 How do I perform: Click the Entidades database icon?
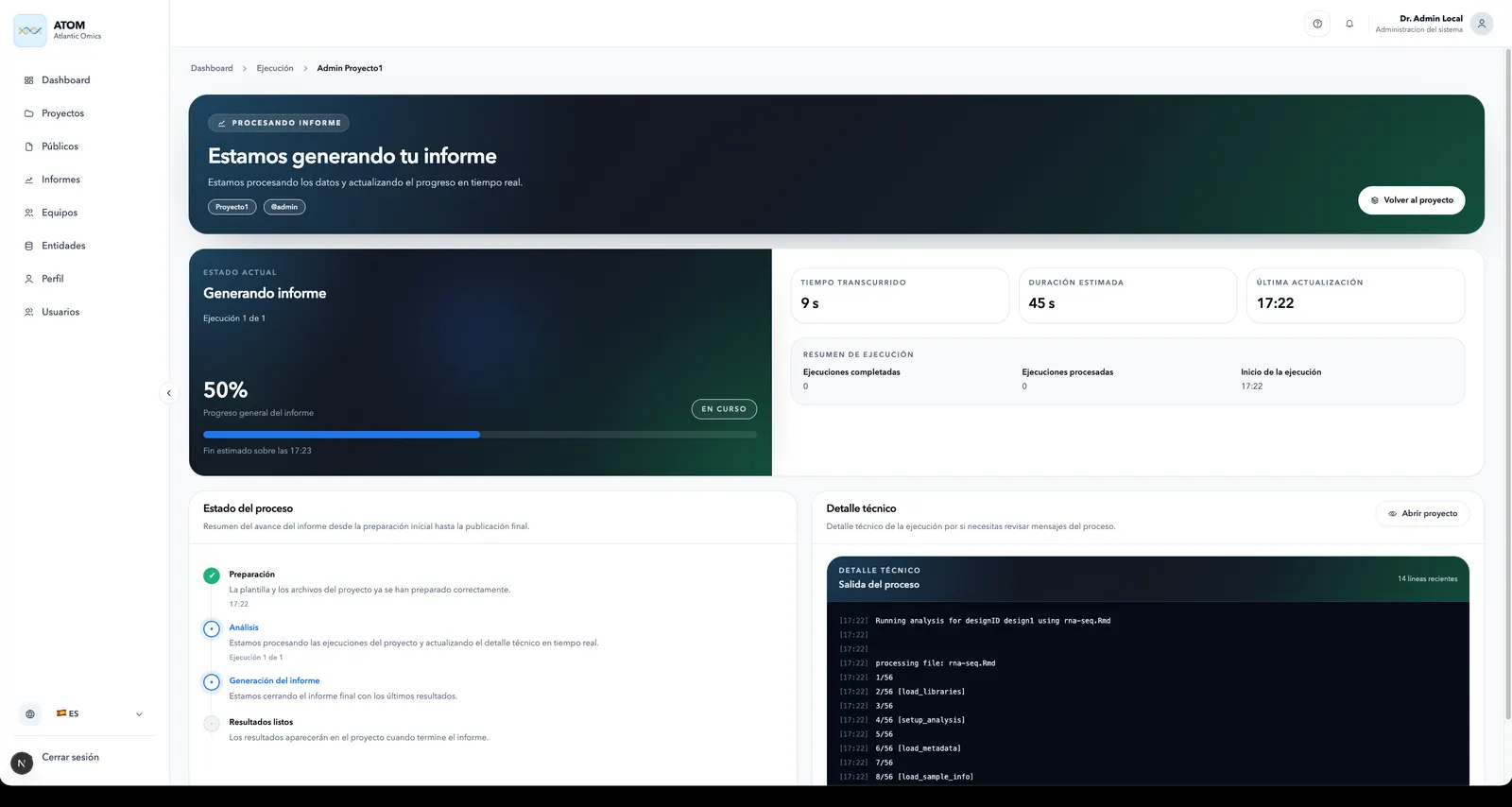(29, 246)
